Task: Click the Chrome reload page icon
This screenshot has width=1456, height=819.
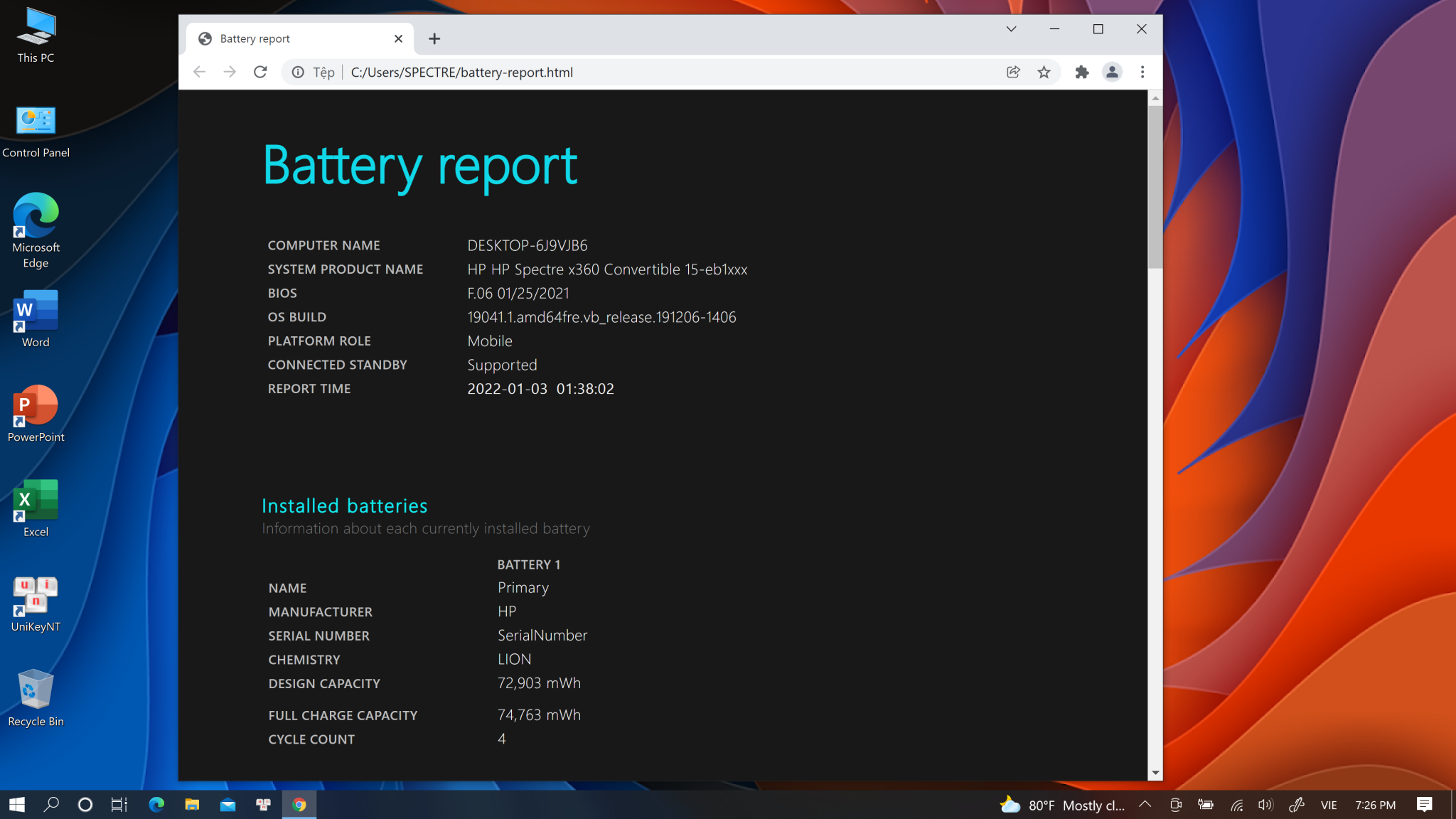Action: coord(260,72)
